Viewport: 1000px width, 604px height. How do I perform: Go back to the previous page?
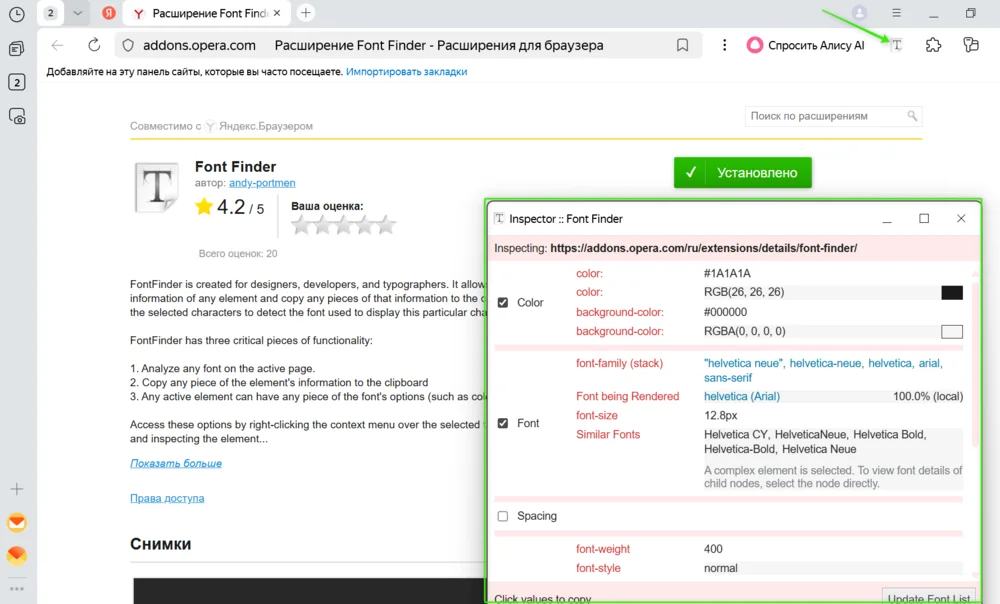pyautogui.click(x=57, y=45)
